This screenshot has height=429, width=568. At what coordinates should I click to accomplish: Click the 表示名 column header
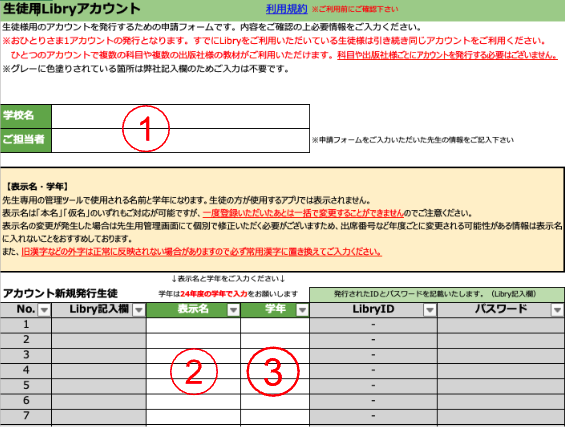point(193,310)
